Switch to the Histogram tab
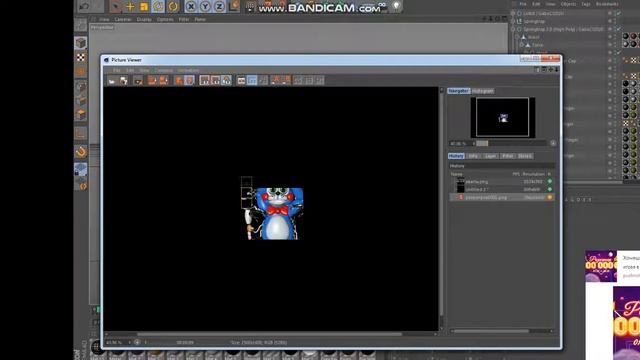 tap(482, 91)
